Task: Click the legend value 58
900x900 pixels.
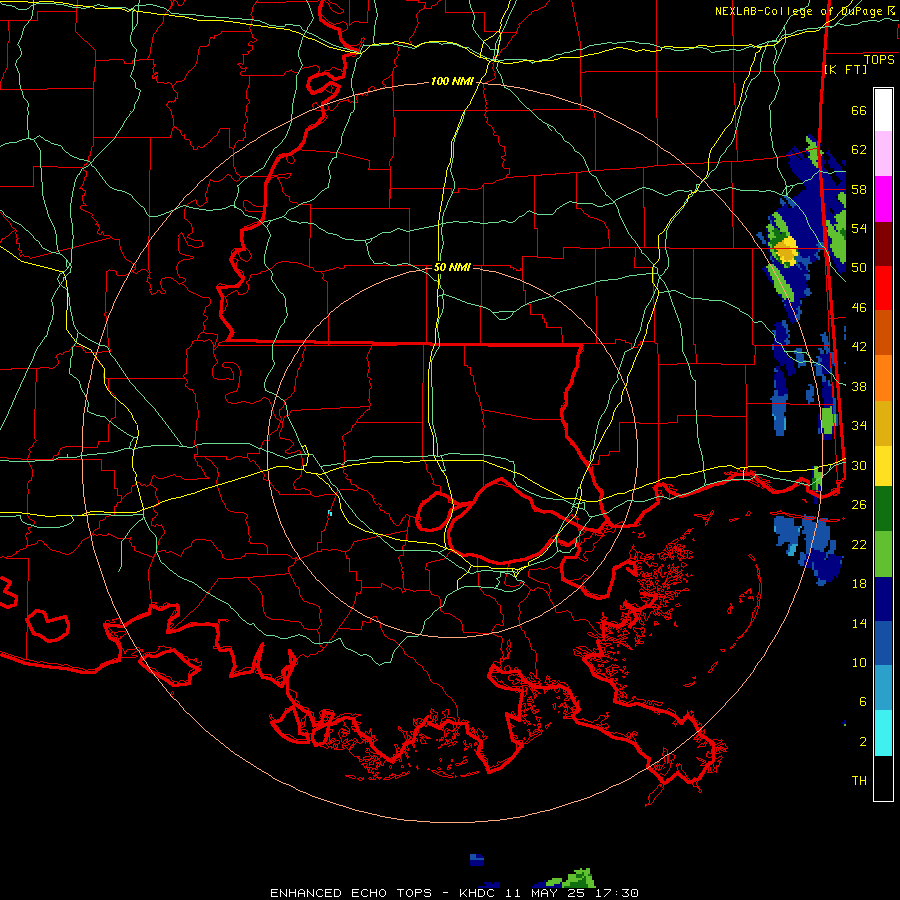Action: [859, 189]
